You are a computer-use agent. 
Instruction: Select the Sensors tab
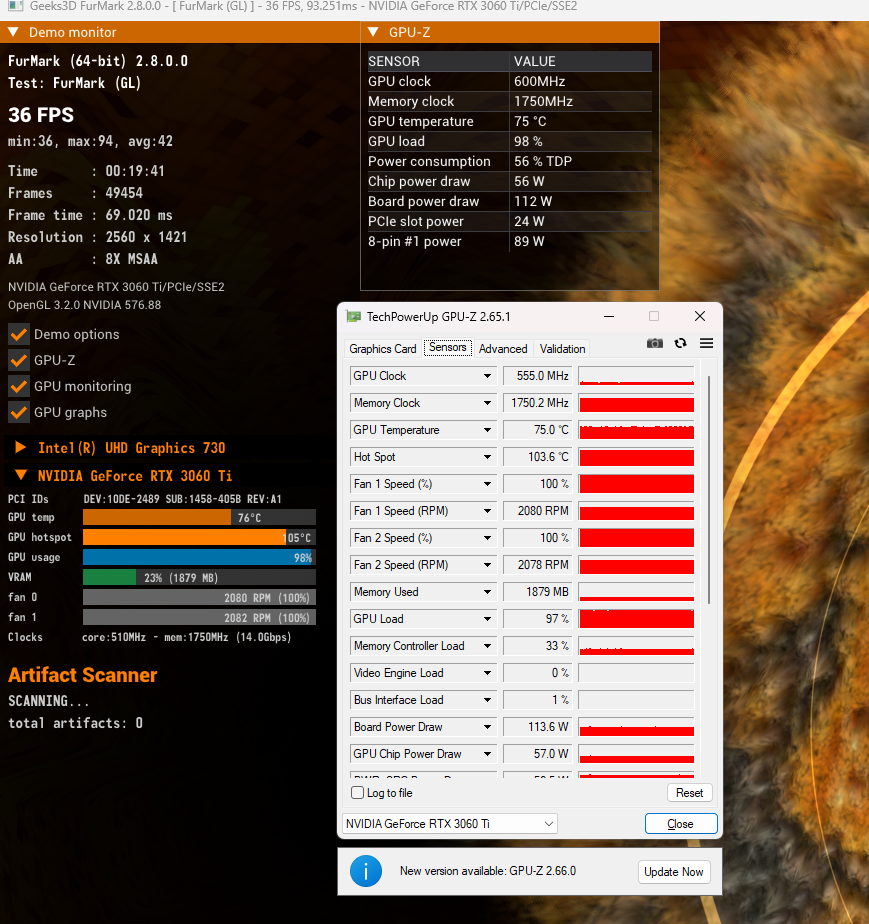click(448, 348)
